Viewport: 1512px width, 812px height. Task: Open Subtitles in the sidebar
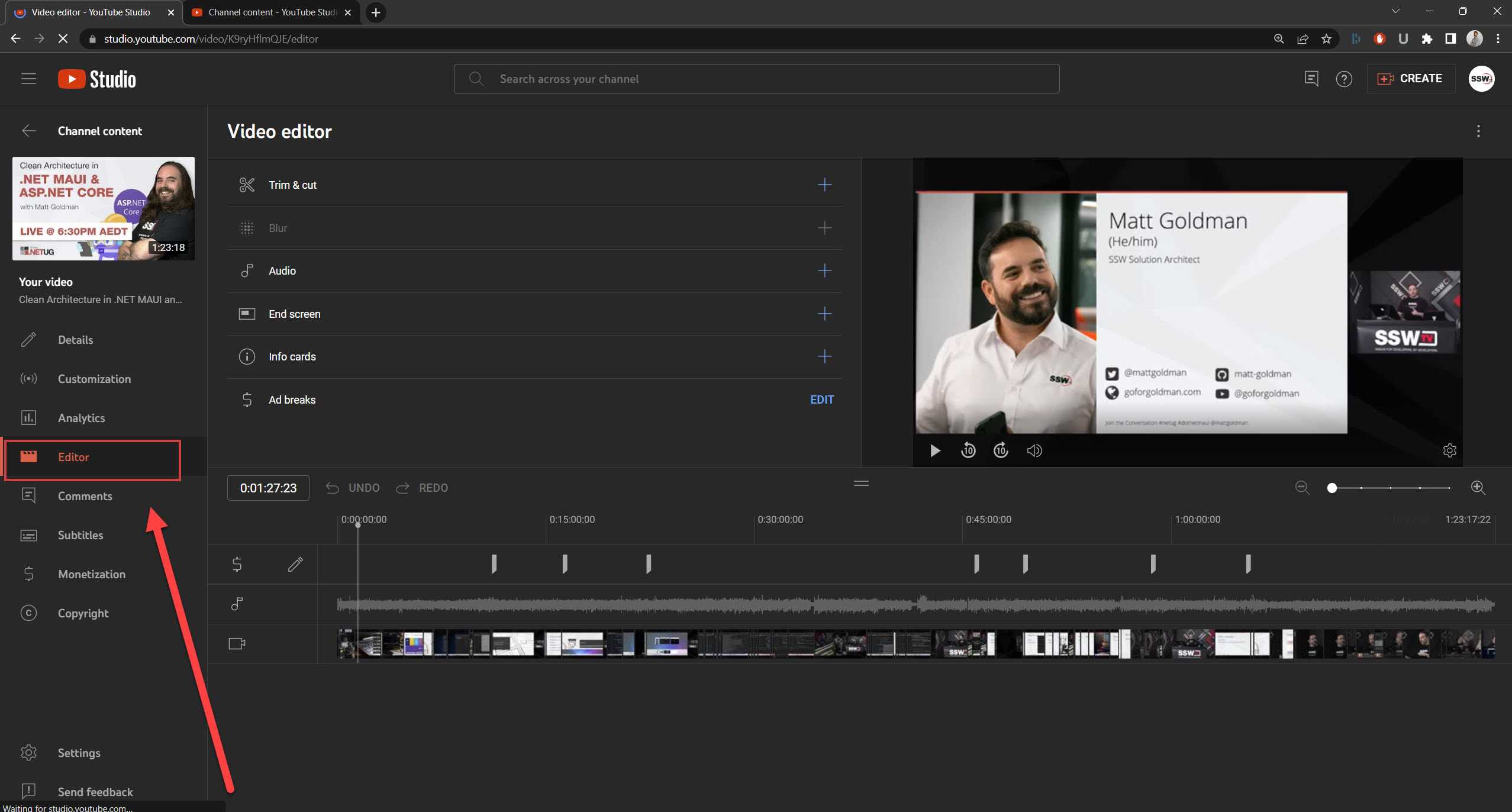tap(80, 535)
